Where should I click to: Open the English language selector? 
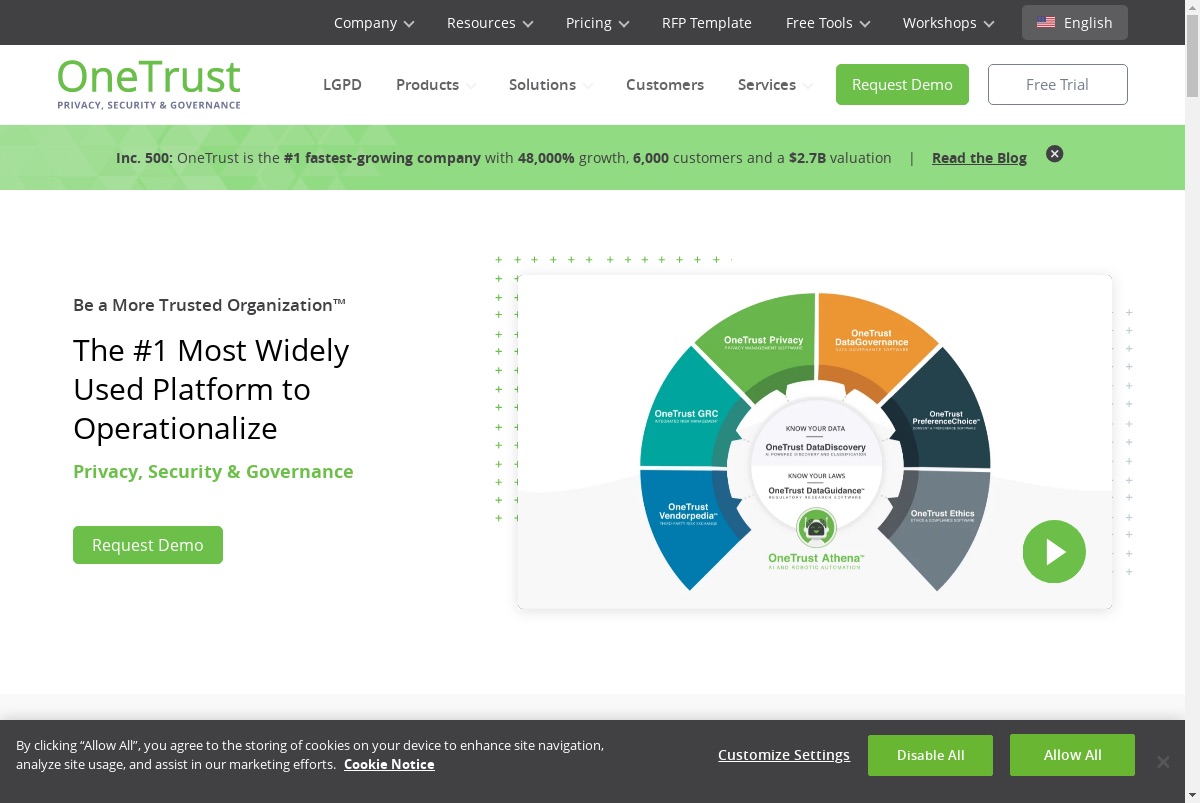tap(1075, 22)
